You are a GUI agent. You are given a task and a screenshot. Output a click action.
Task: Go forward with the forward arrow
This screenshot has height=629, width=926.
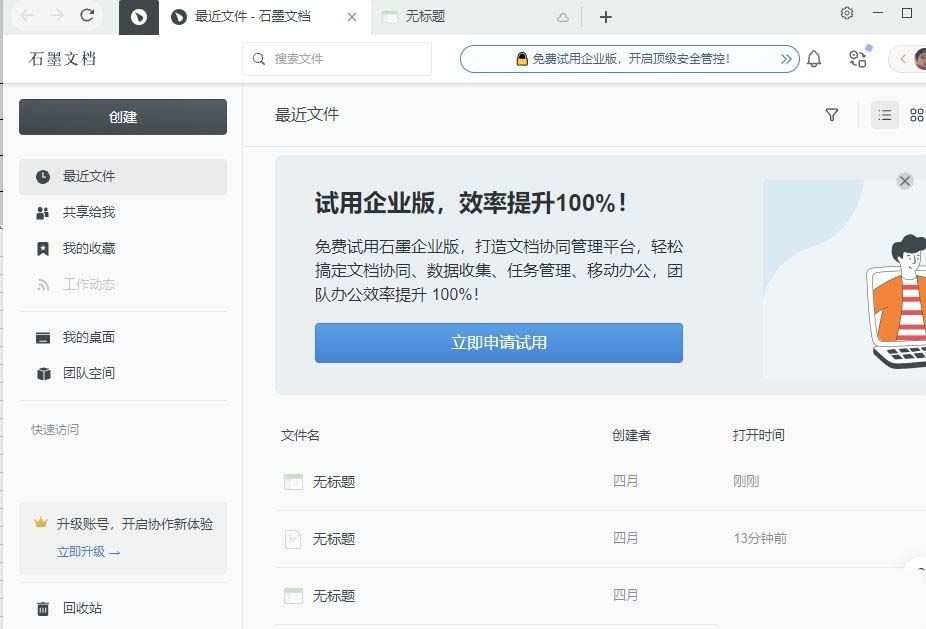coord(57,15)
